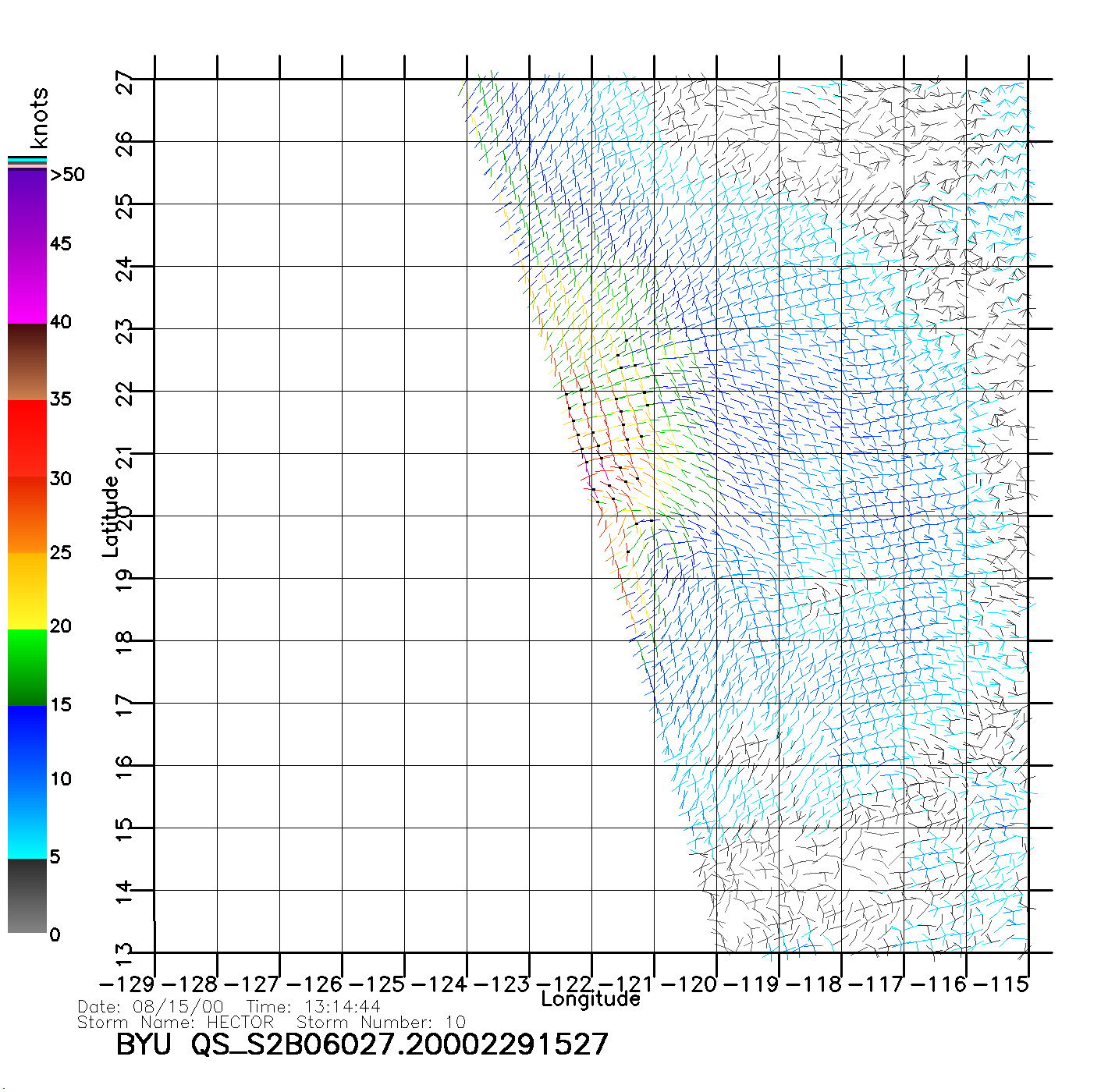Click the blue 10-knot legend band

(x=27, y=780)
